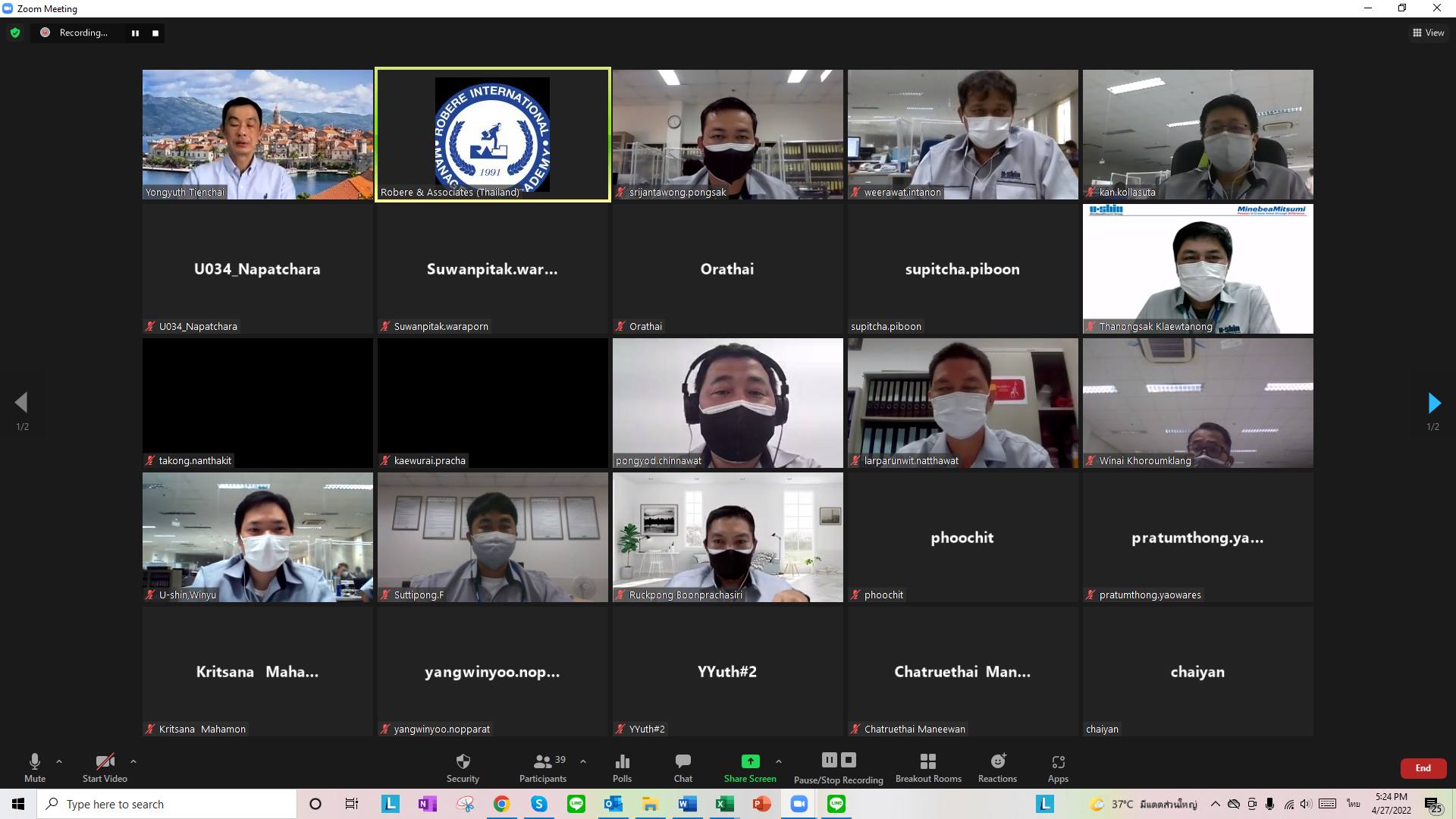Image resolution: width=1456 pixels, height=819 pixels.
Task: Click the red End meeting button
Action: [1423, 768]
